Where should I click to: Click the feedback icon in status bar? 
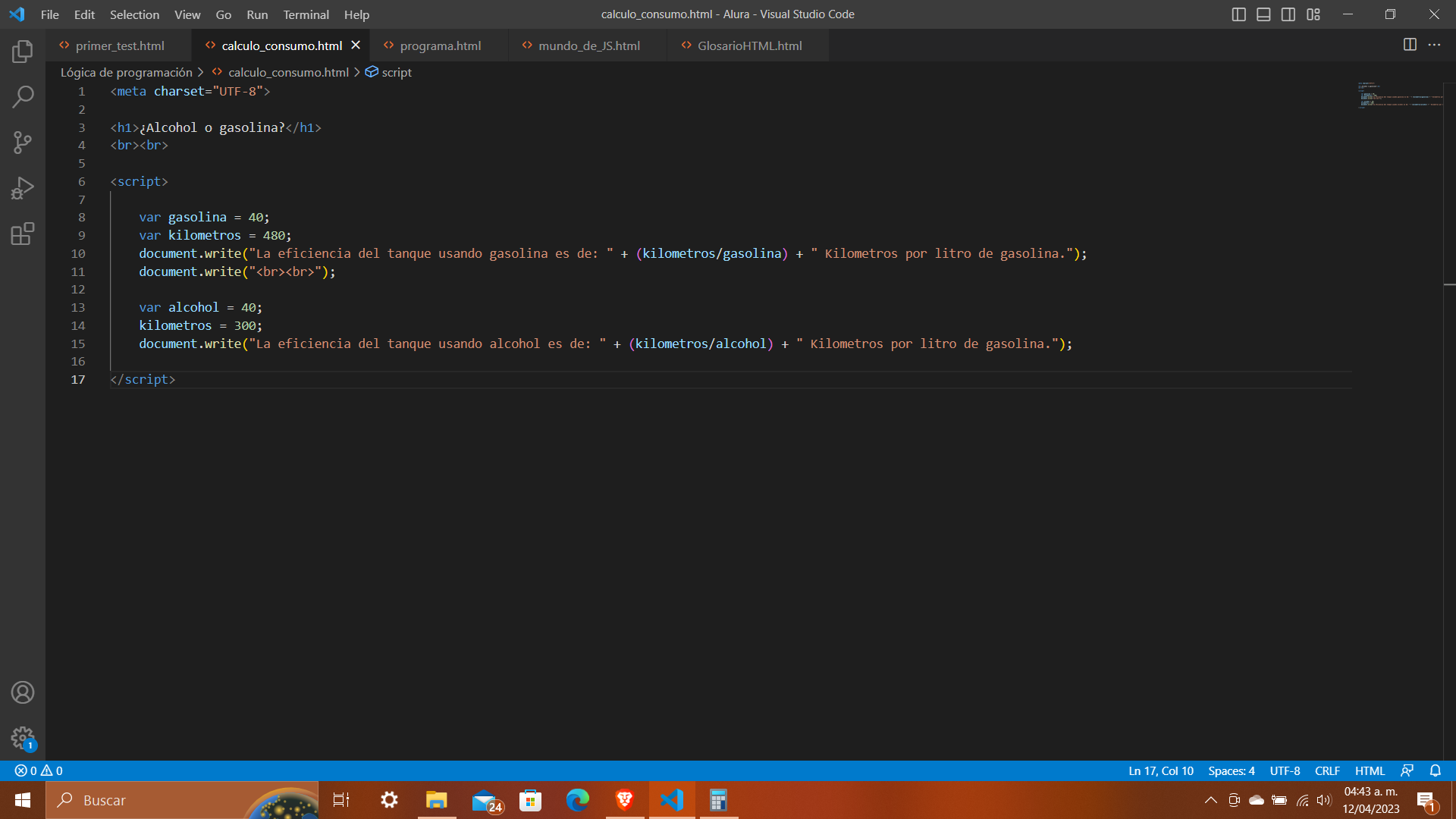(1407, 770)
